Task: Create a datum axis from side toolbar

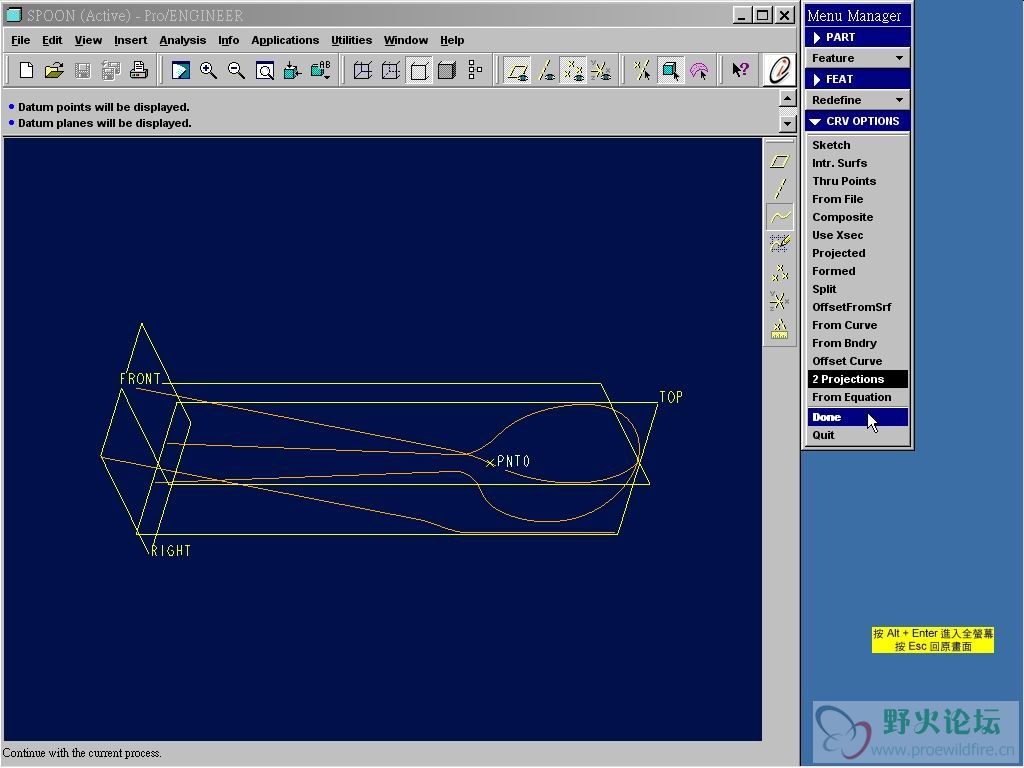Action: click(x=780, y=189)
